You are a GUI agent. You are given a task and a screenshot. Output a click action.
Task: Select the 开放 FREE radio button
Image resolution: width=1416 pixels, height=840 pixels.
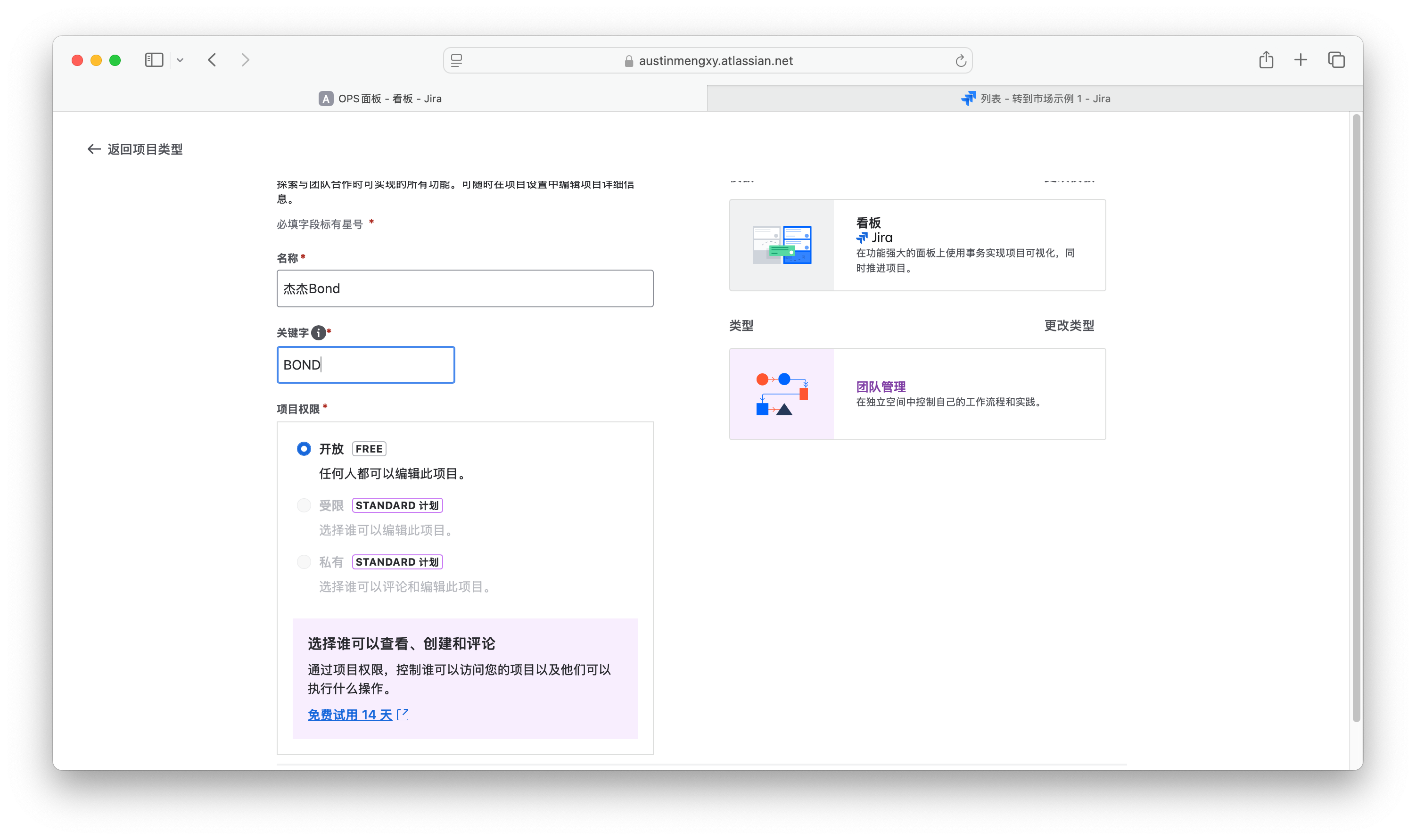pyautogui.click(x=304, y=449)
